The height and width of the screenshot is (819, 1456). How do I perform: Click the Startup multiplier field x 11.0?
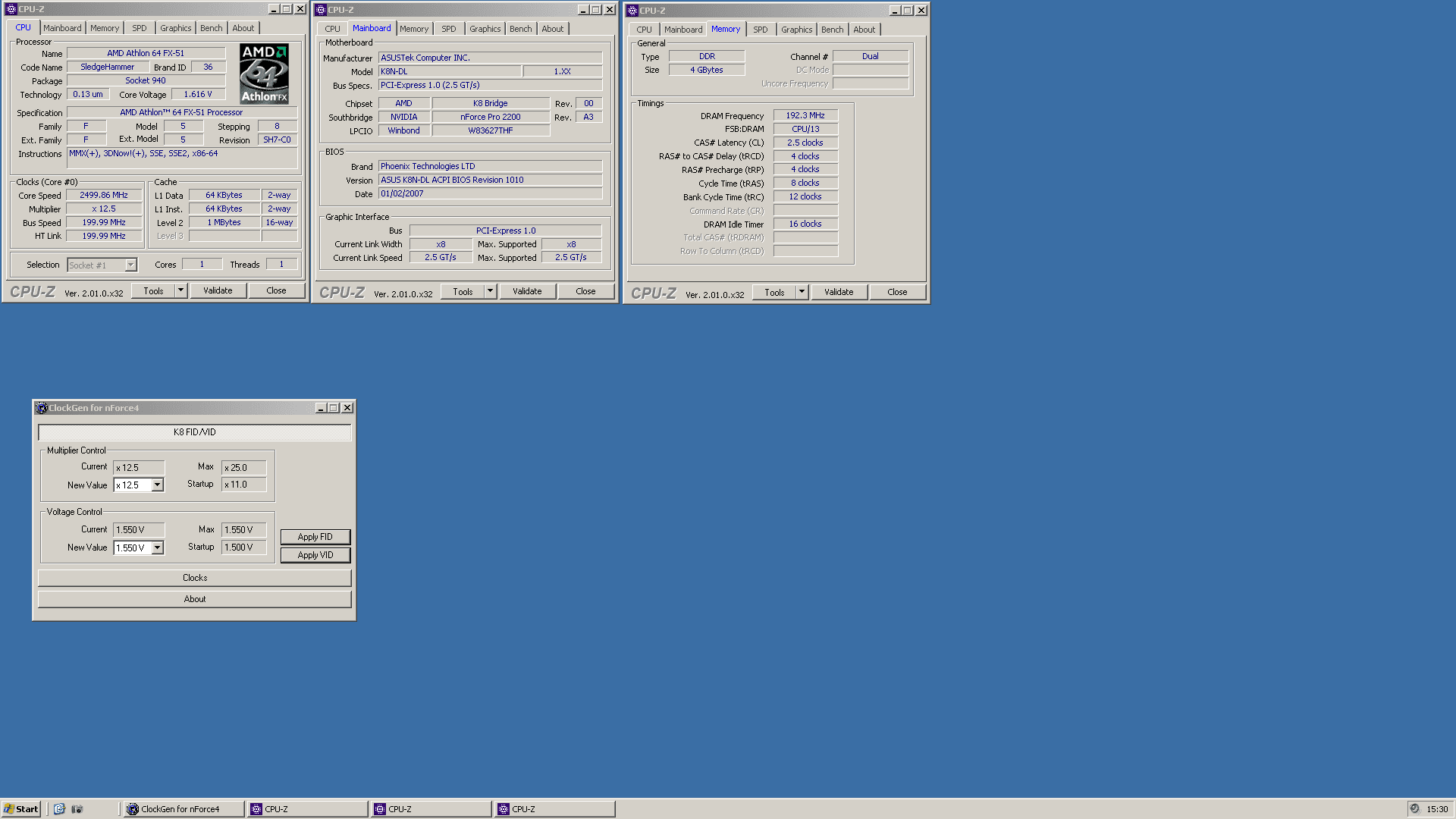click(x=244, y=485)
